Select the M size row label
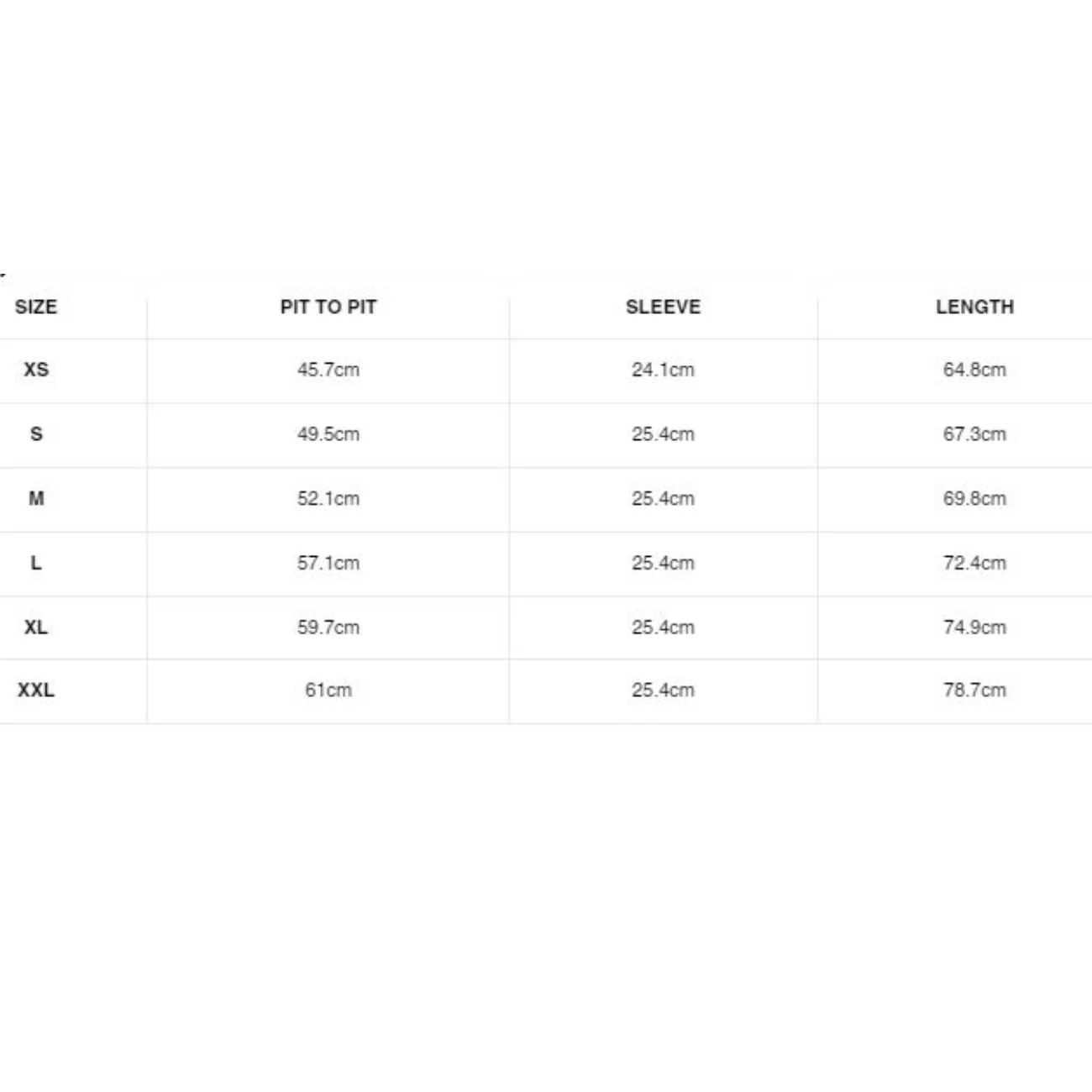 (x=36, y=498)
